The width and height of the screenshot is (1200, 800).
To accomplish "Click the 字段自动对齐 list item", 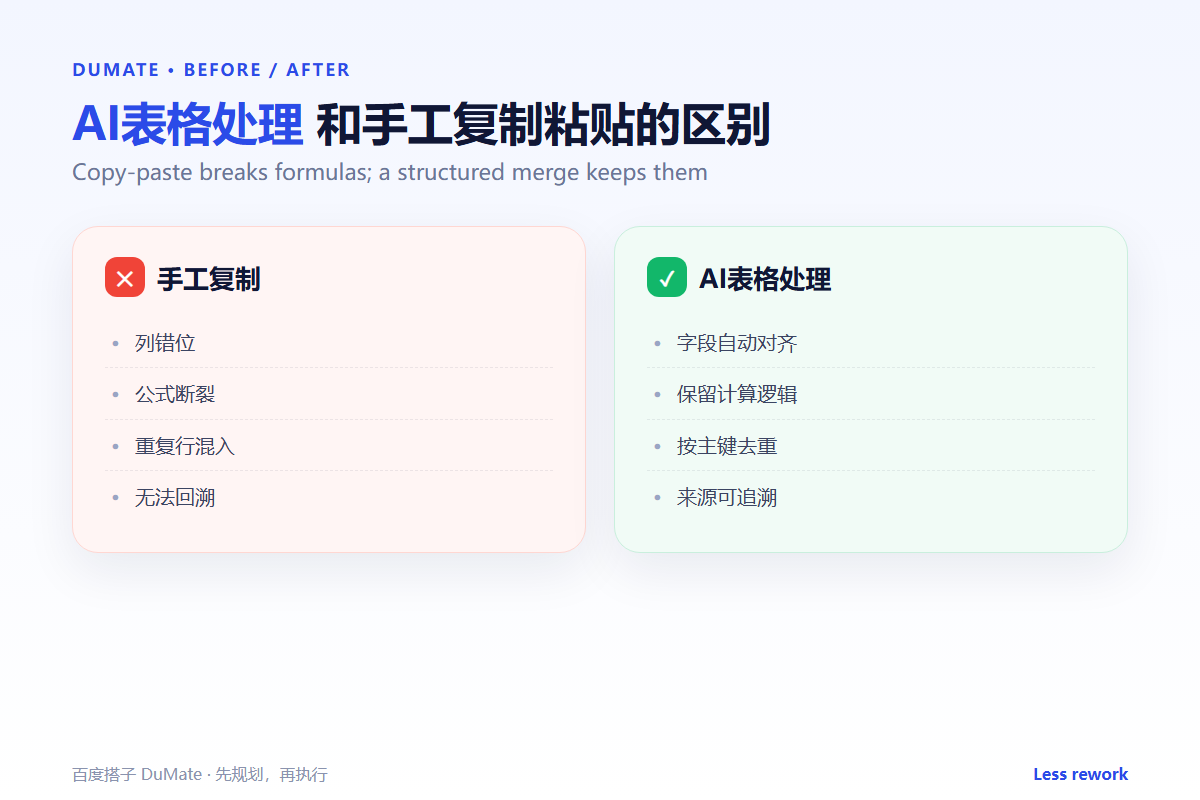I will tap(871, 343).
